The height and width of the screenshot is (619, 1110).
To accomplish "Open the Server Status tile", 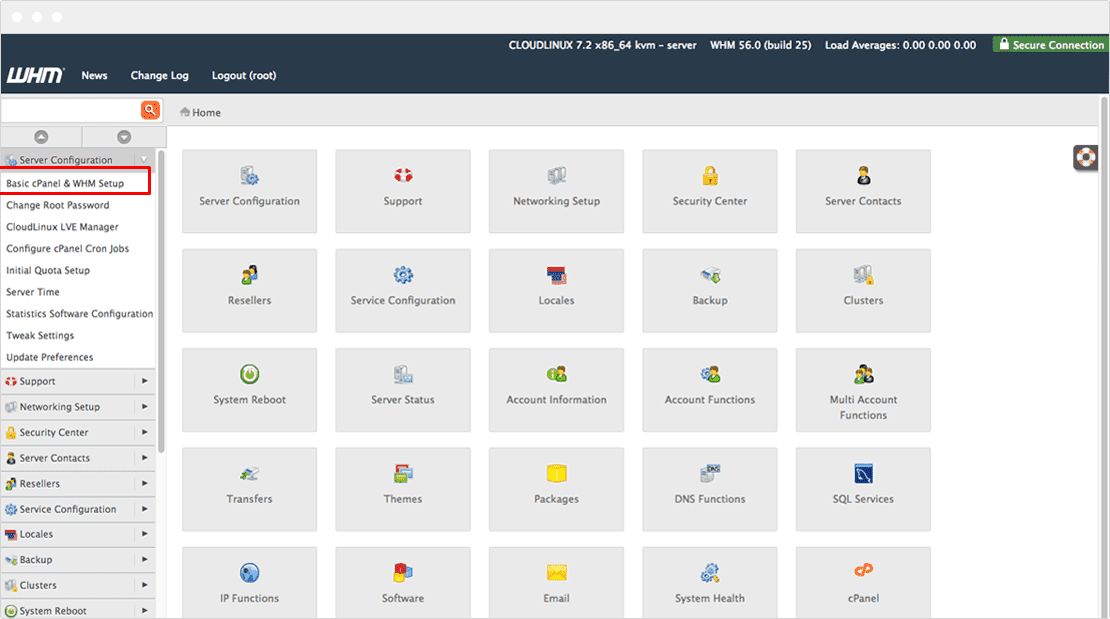I will tap(403, 390).
